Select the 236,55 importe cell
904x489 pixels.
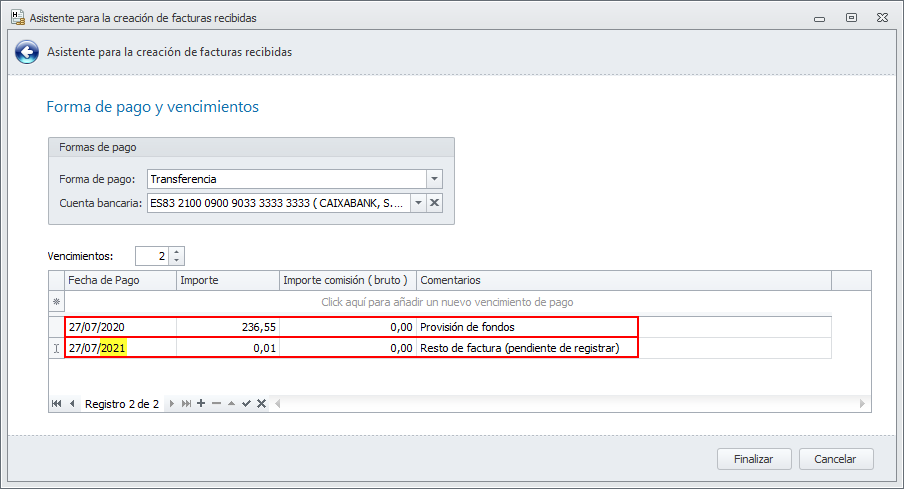[228, 327]
